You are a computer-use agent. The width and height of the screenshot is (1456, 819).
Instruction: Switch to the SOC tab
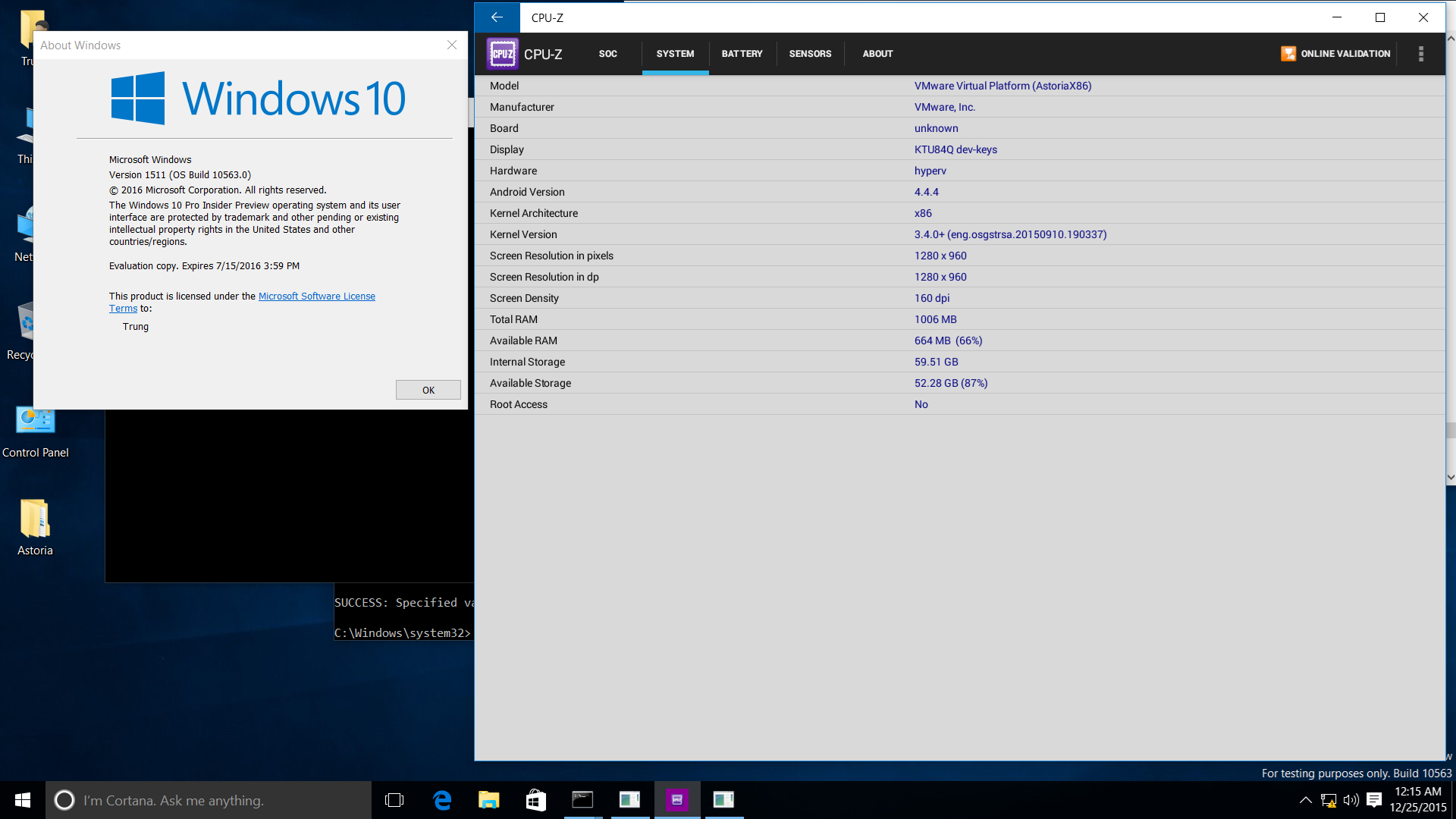[608, 54]
